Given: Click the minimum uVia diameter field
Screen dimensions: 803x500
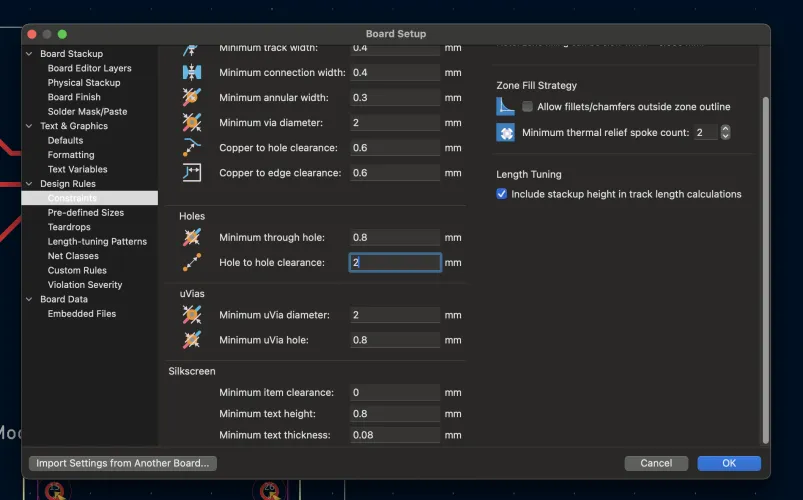Looking at the screenshot, I should (395, 315).
